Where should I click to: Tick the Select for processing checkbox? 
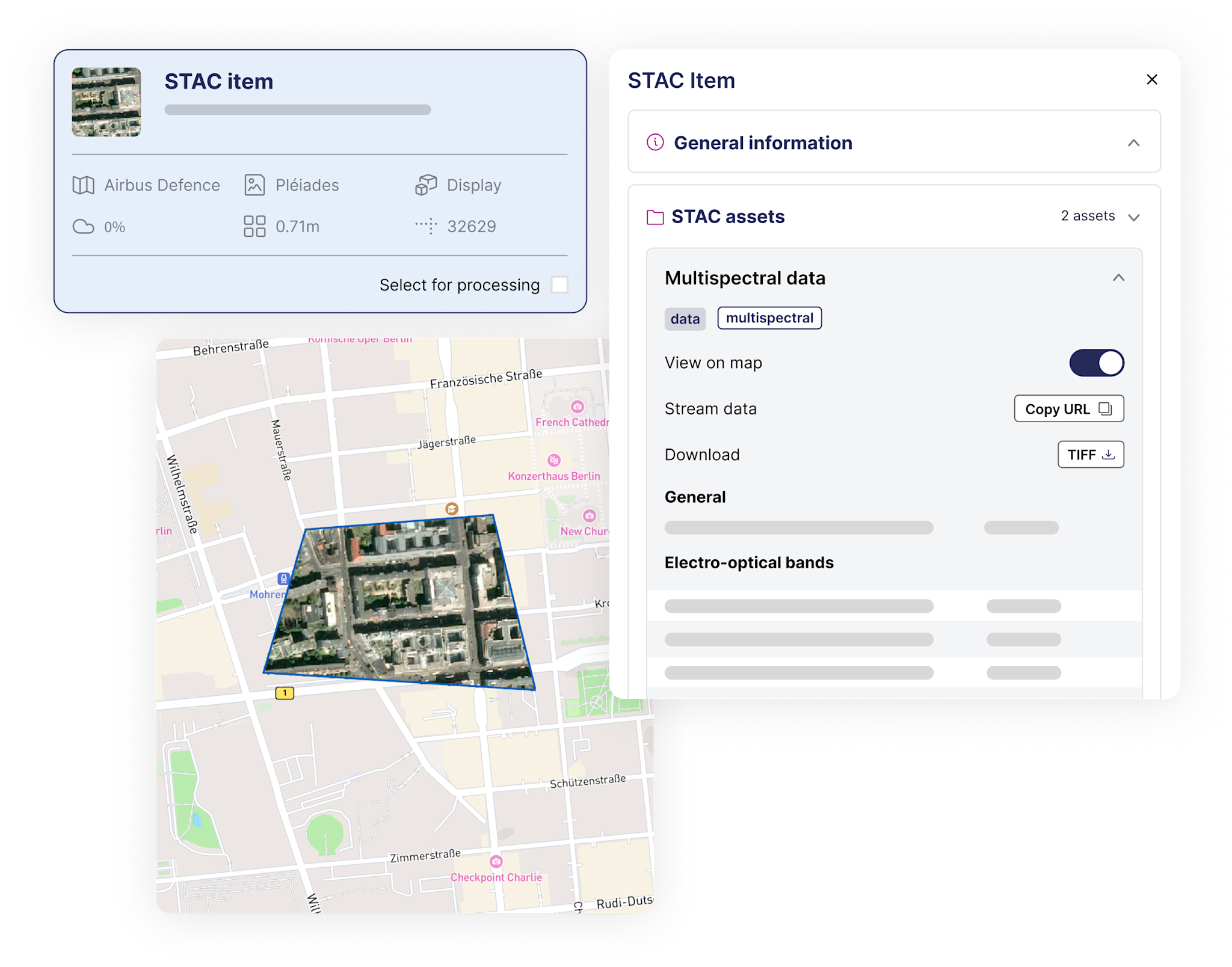click(x=559, y=284)
